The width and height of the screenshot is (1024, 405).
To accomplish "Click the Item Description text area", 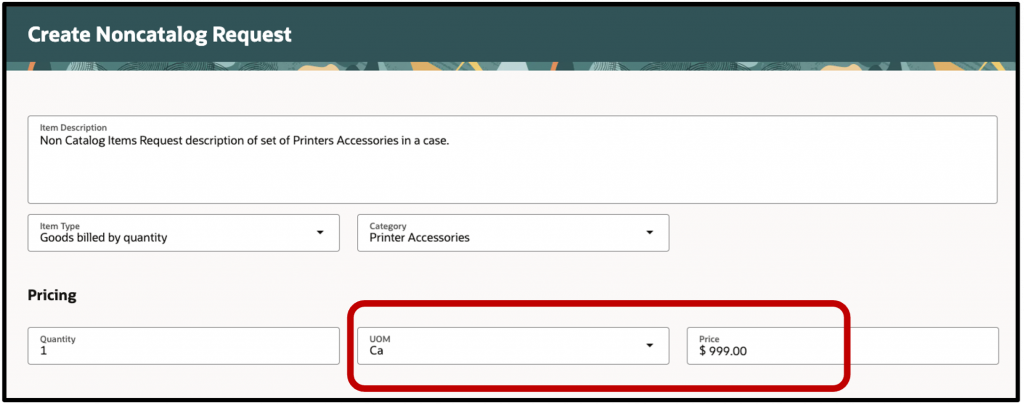I will [512, 159].
